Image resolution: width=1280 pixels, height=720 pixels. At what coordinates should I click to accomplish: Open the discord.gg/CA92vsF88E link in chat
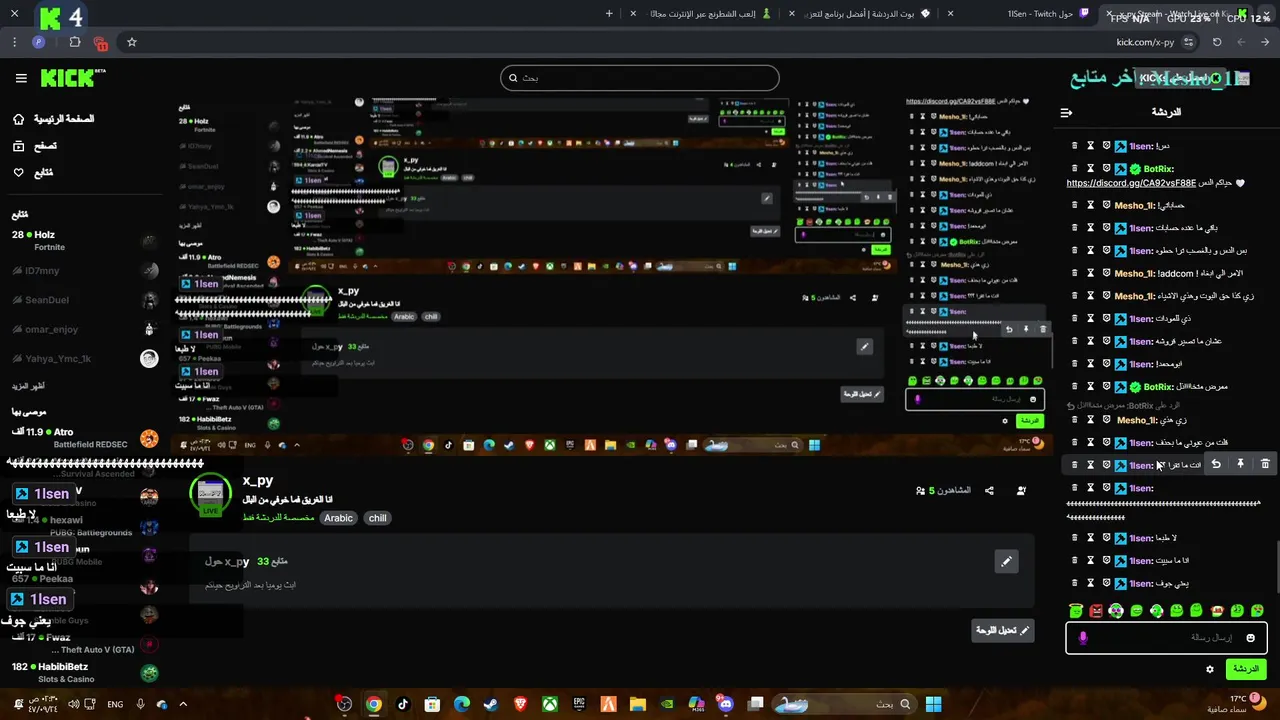click(1131, 183)
